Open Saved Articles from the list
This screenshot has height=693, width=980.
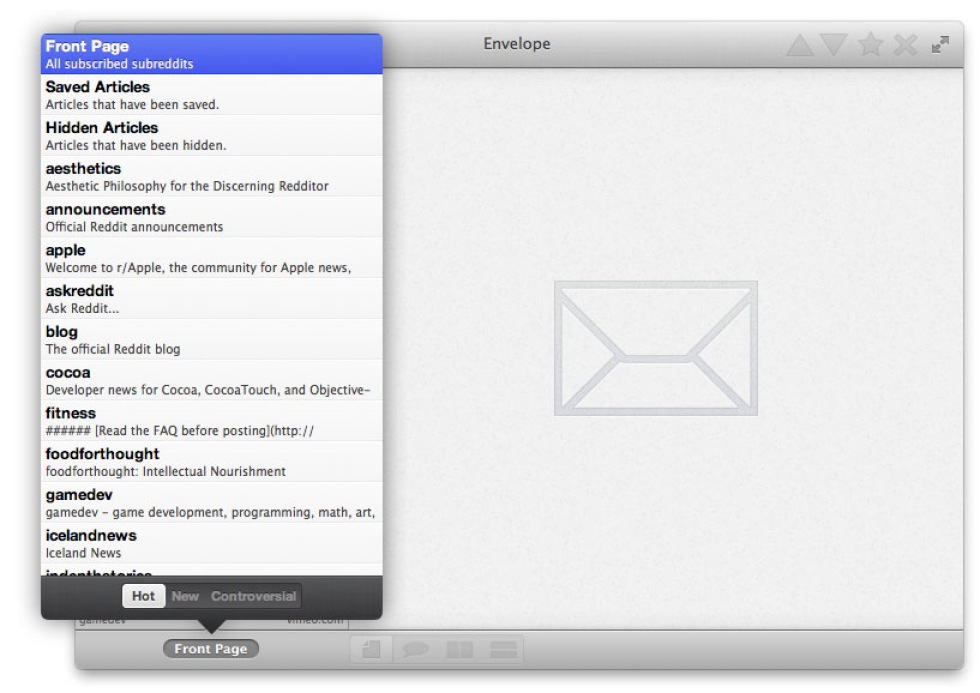click(x=211, y=95)
